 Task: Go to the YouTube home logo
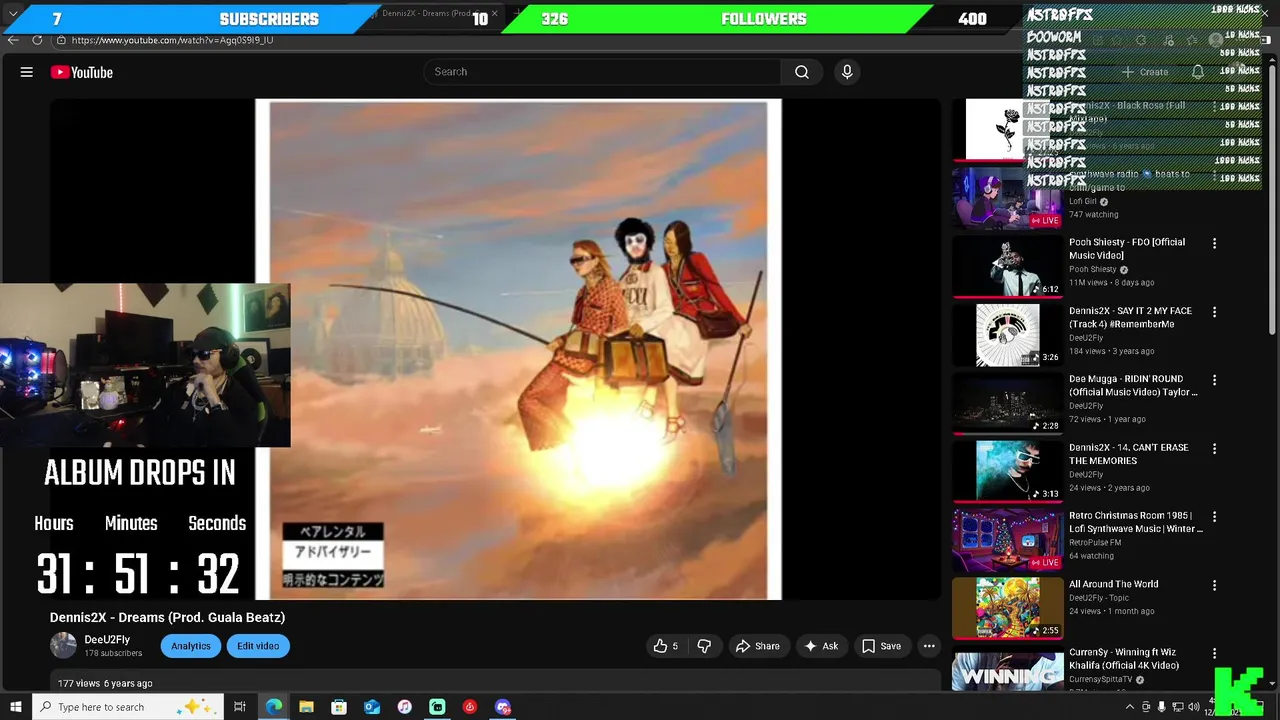(x=82, y=72)
